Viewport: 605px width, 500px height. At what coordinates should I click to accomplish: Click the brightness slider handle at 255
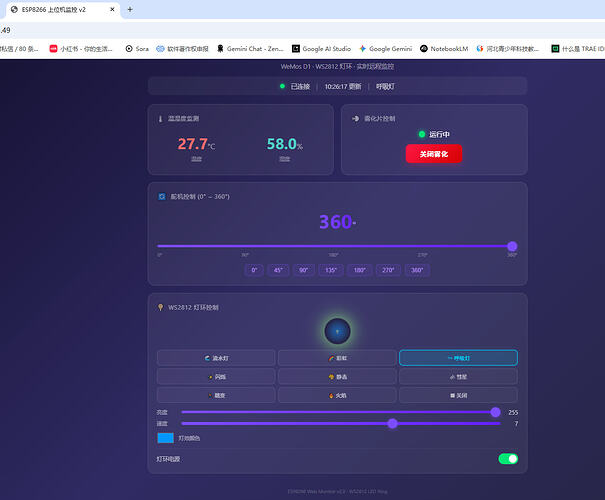coord(495,412)
